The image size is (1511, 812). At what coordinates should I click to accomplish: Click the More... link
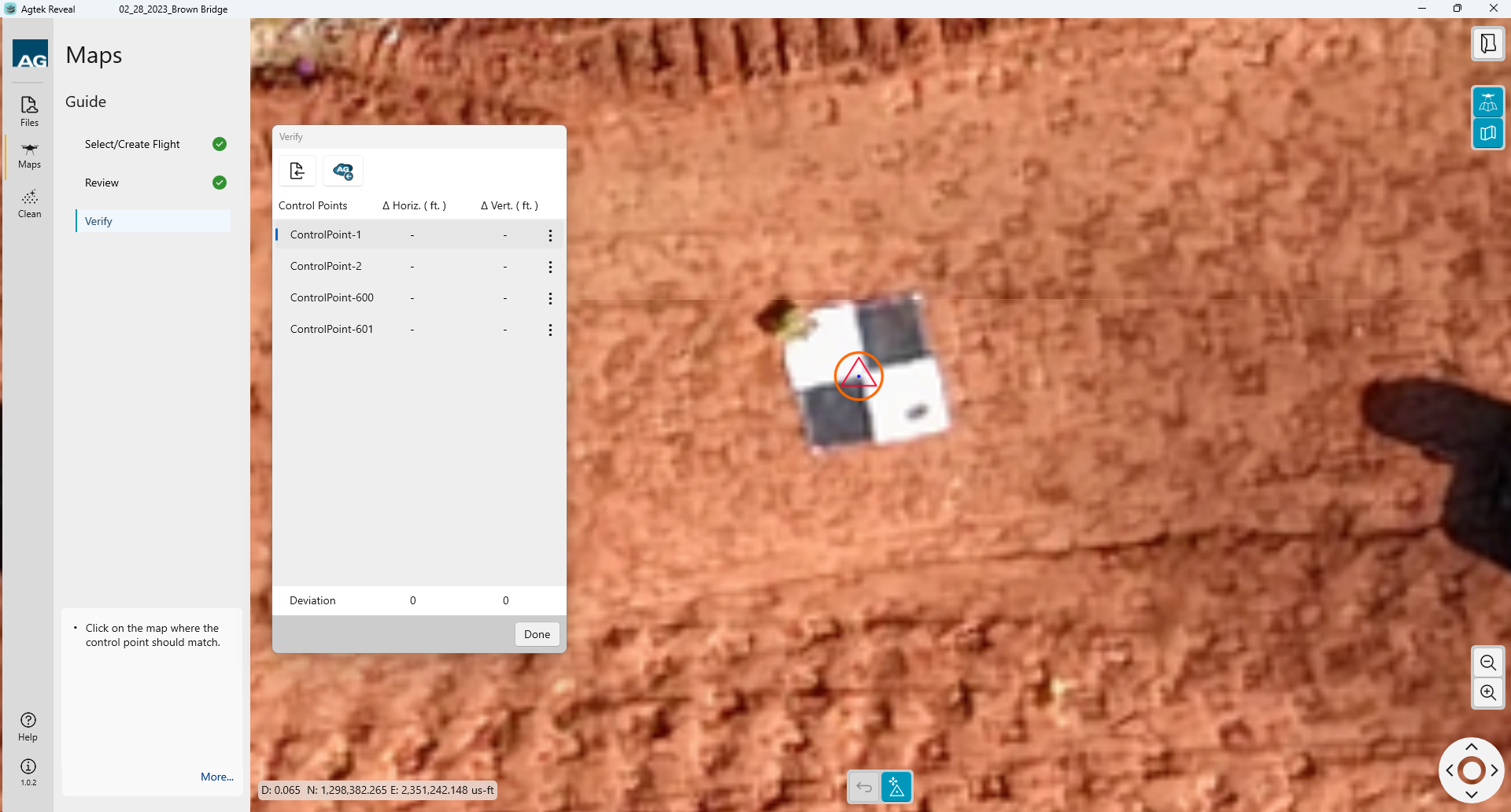click(216, 777)
